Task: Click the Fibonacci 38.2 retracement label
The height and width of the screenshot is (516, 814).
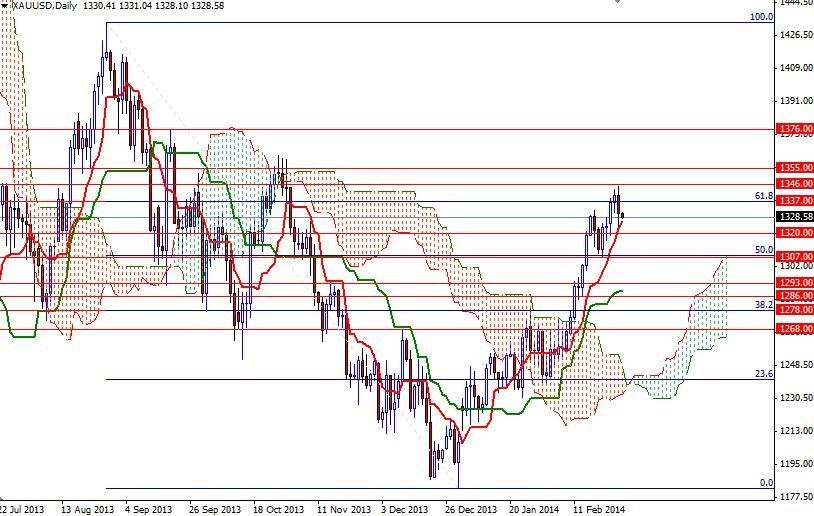Action: (x=764, y=304)
